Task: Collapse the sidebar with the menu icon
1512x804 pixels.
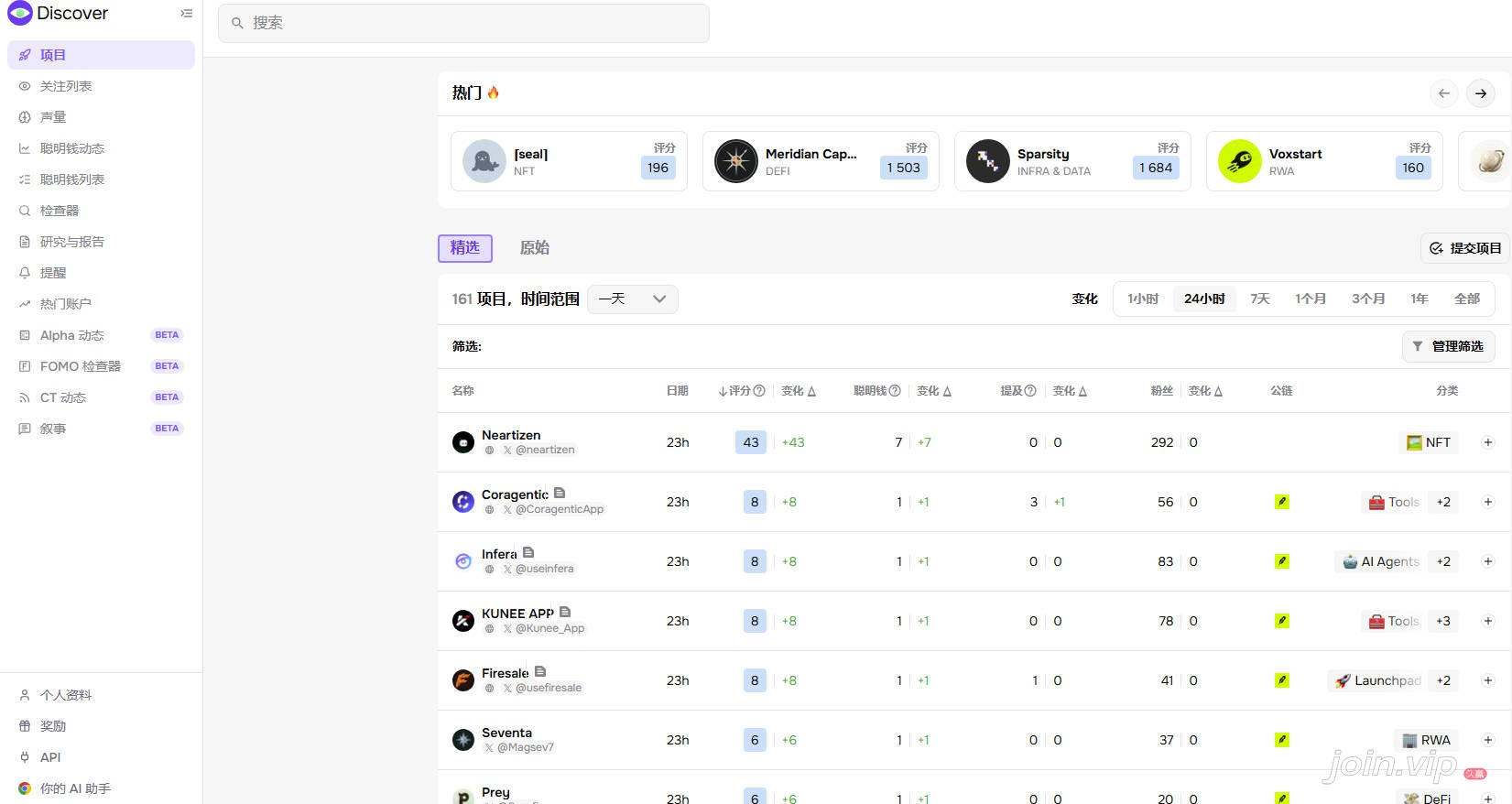Action: 187,14
